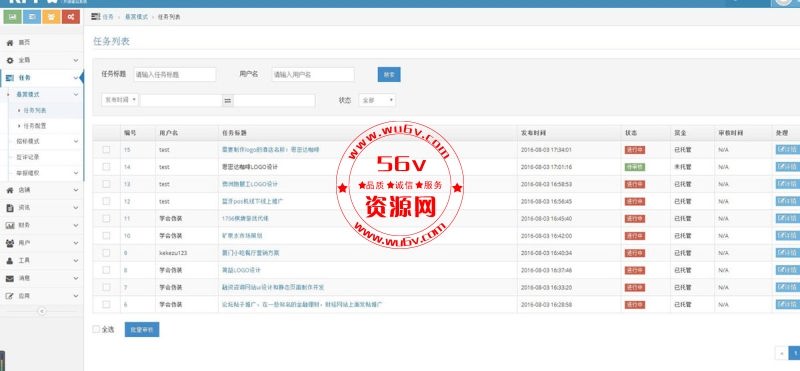Tick the checkbox for task 8
The height and width of the screenshot is (371, 800).
click(x=106, y=270)
